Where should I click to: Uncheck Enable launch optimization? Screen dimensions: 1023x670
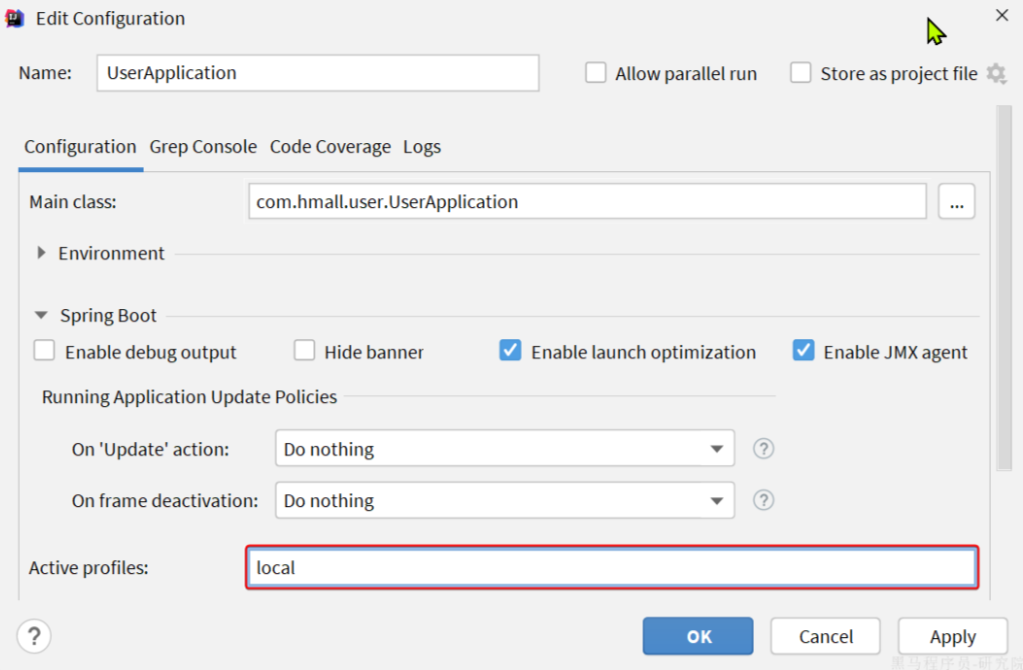click(x=510, y=351)
